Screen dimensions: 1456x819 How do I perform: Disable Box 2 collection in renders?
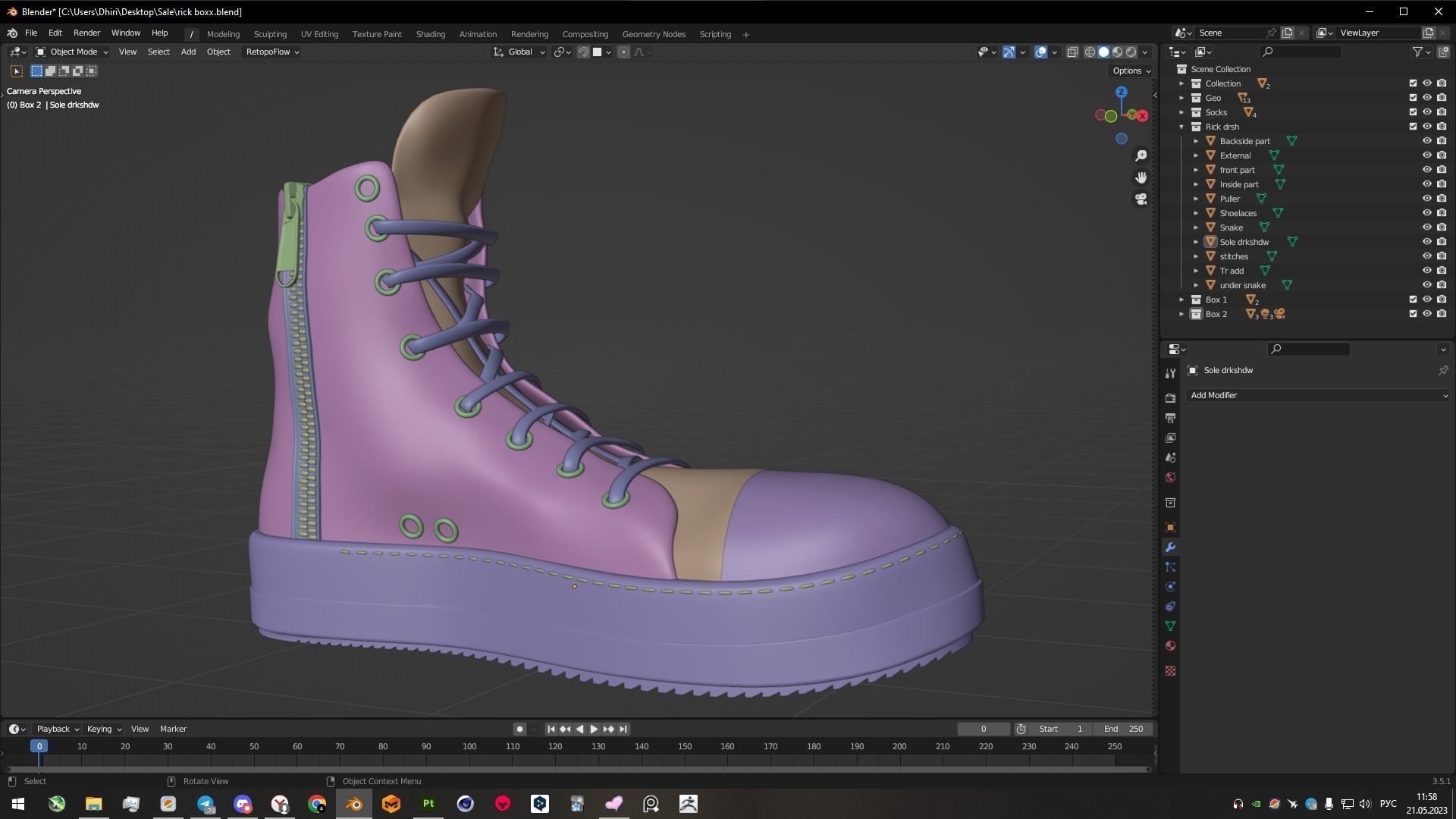[1441, 314]
